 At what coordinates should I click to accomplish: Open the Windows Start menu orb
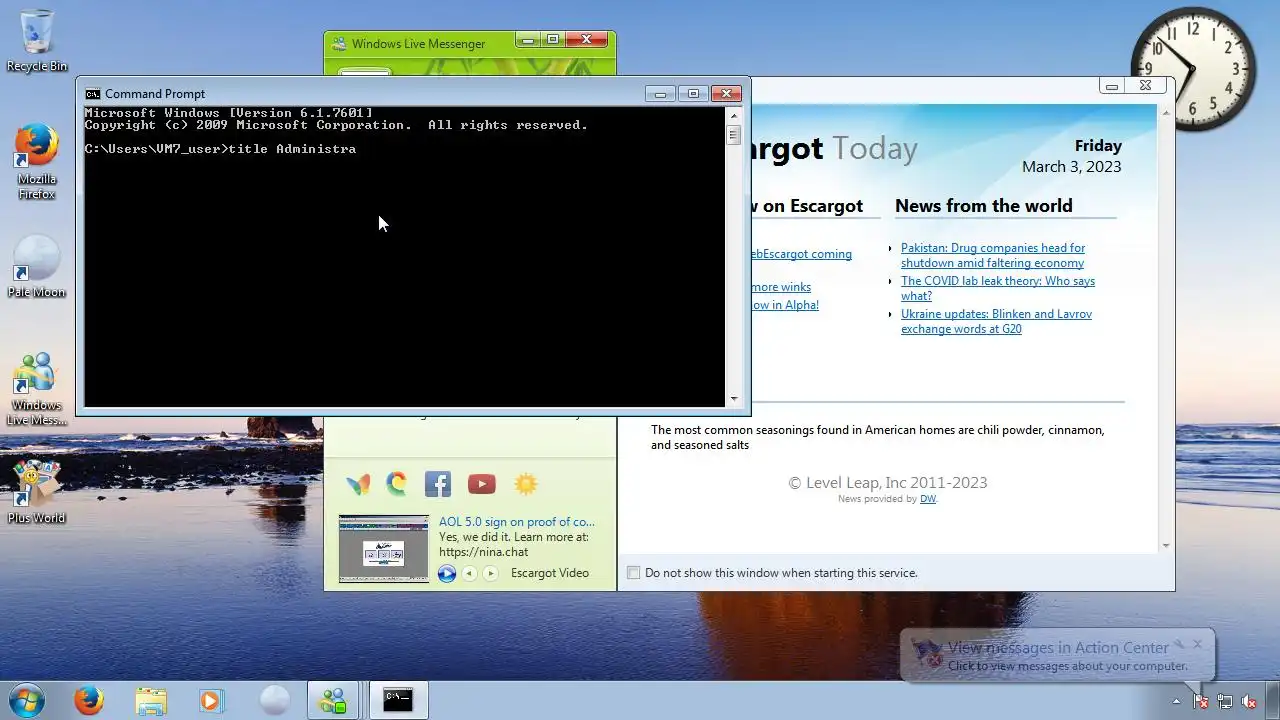coord(27,700)
